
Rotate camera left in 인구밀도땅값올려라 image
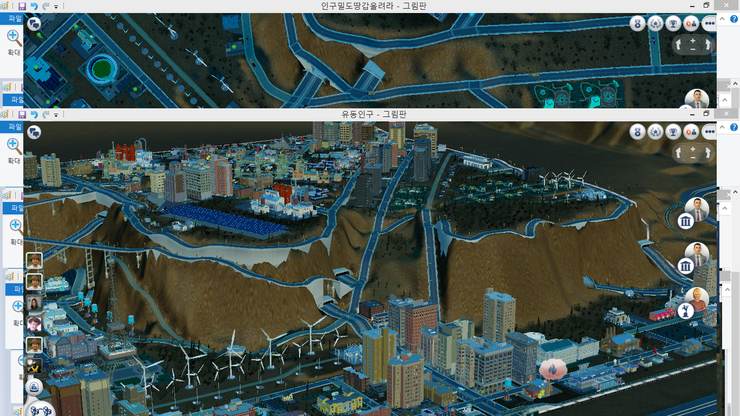click(679, 45)
